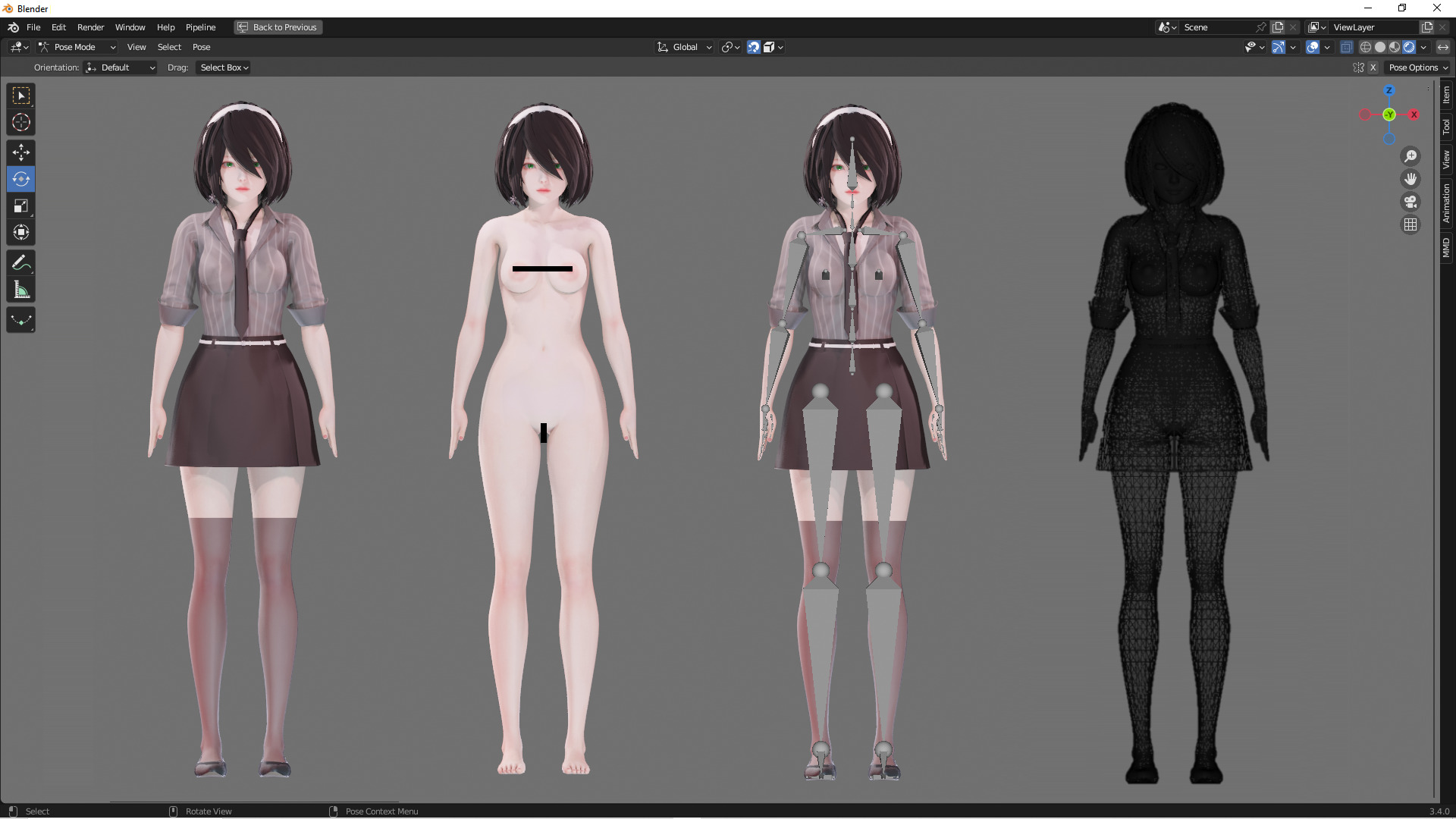Click the Scene name field

pos(1218,27)
